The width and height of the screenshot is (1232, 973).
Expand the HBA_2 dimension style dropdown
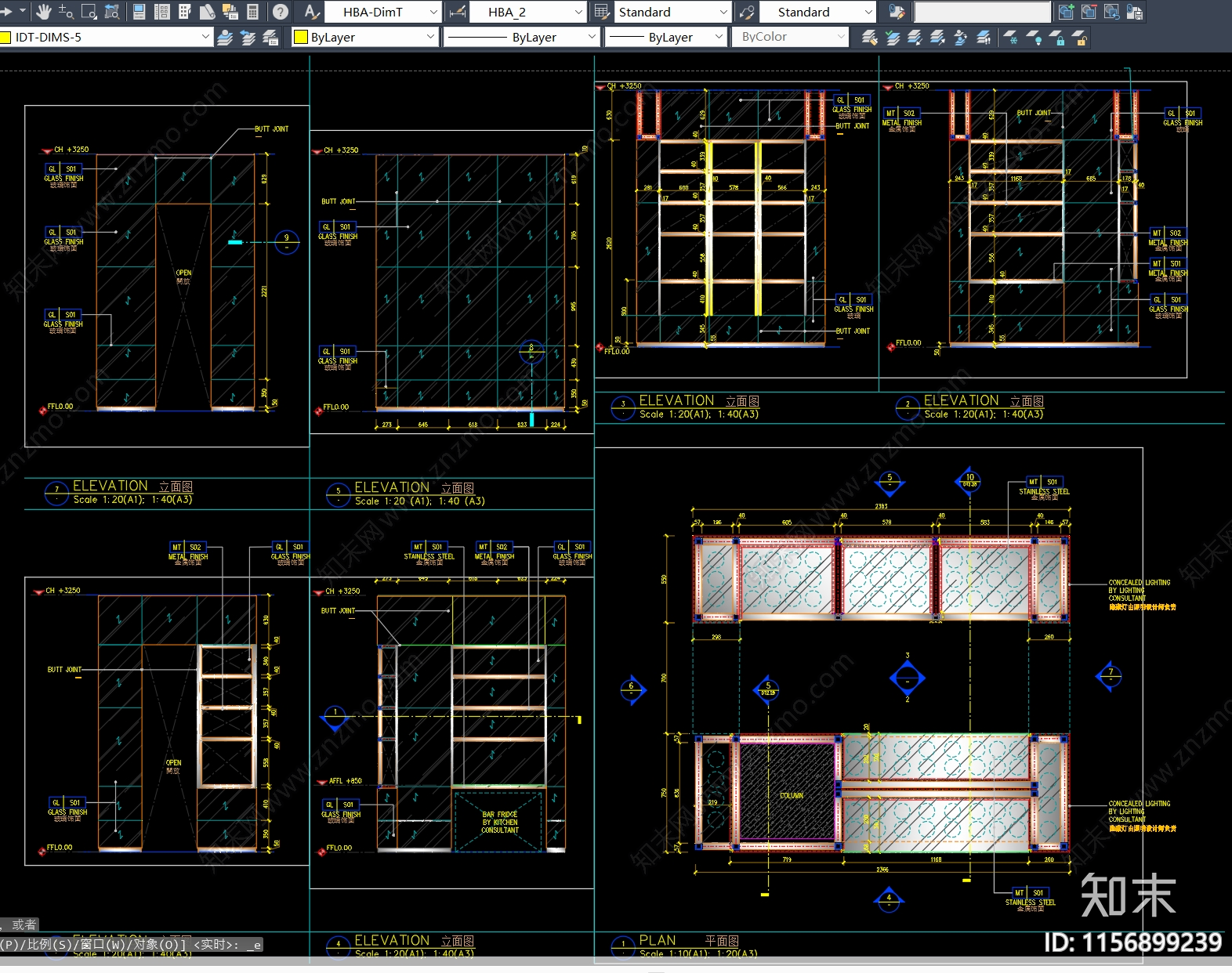coord(578,12)
